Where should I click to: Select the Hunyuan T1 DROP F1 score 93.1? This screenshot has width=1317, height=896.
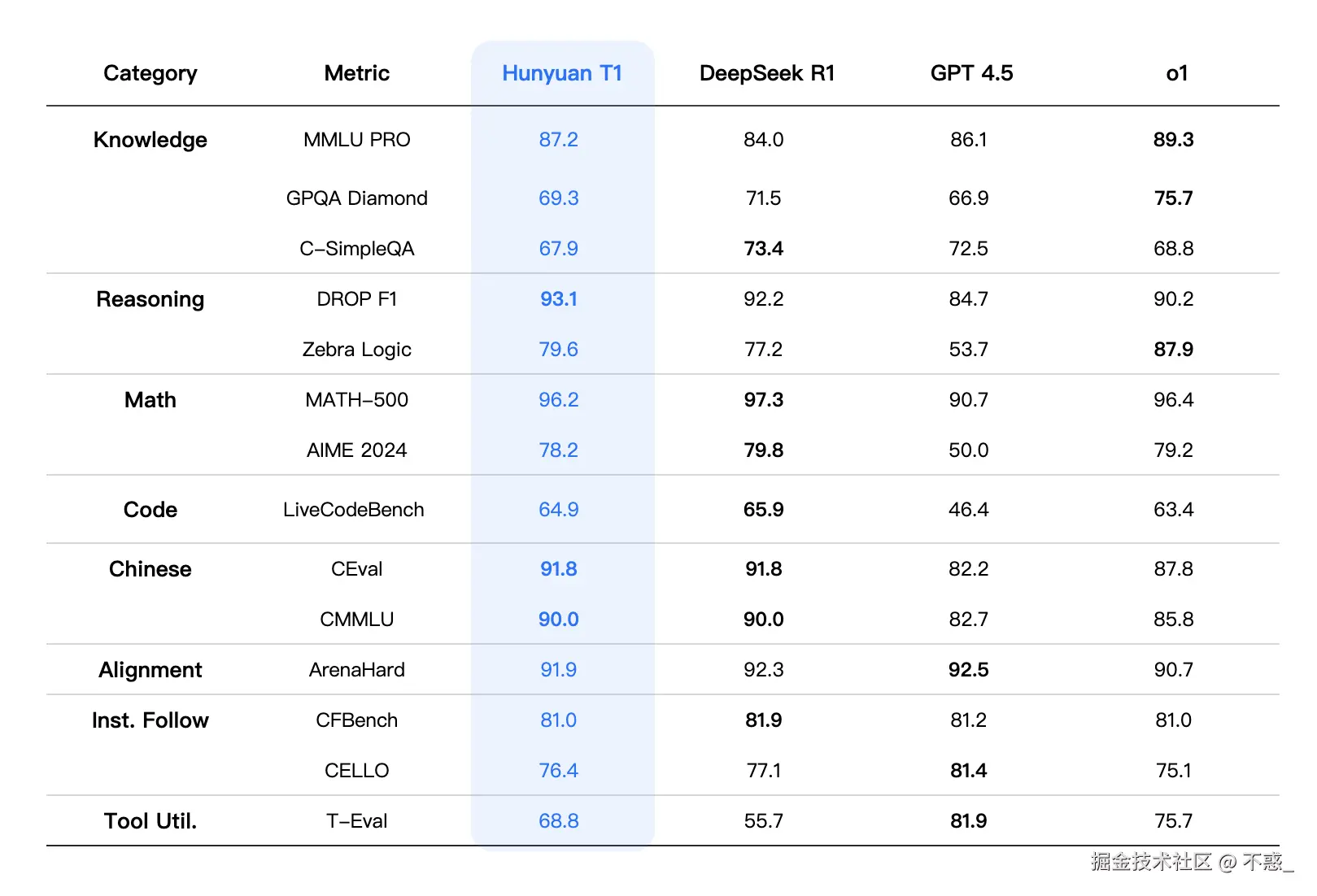tap(559, 299)
